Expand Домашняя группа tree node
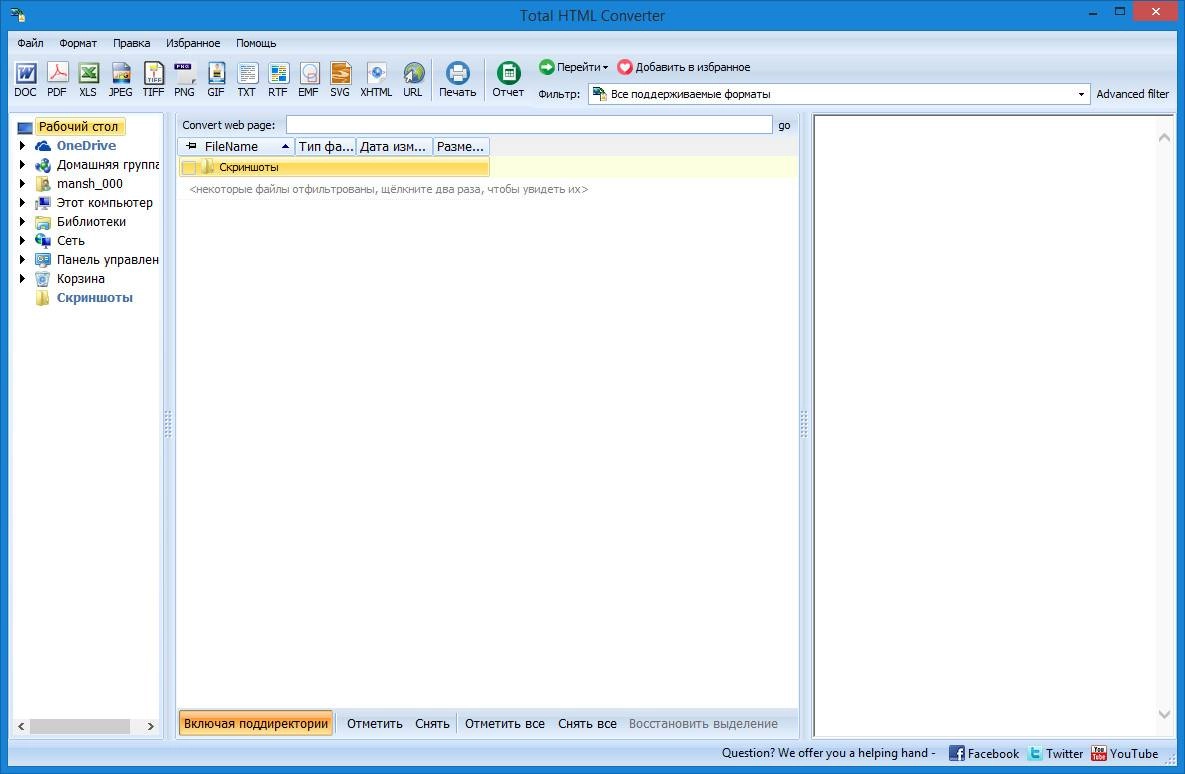1185x774 pixels. tap(22, 165)
